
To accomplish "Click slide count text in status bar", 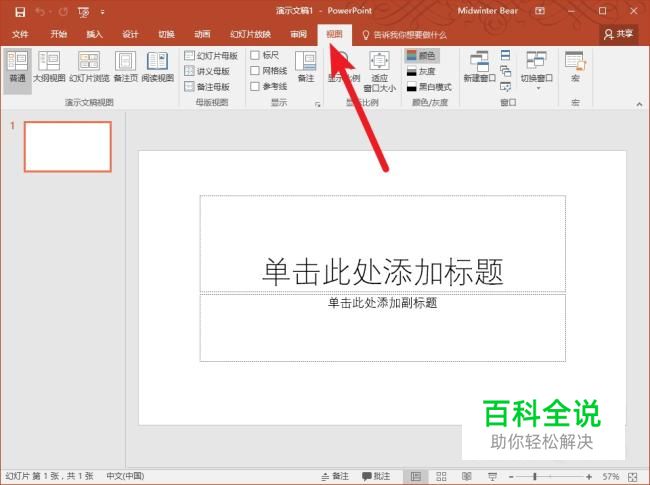I will 49,476.
